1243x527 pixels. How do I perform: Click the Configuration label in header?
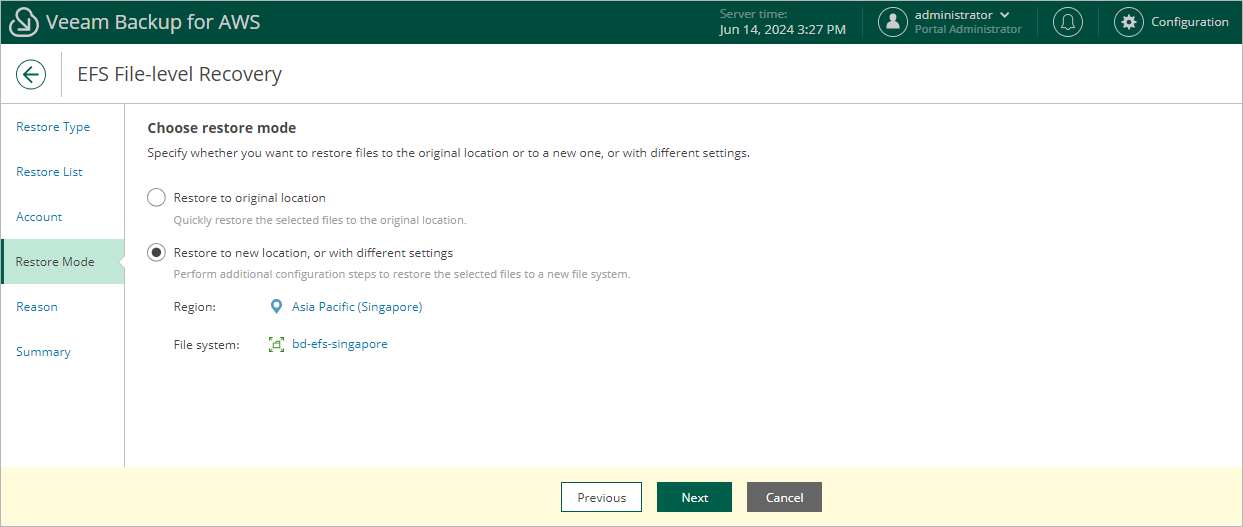[1190, 22]
